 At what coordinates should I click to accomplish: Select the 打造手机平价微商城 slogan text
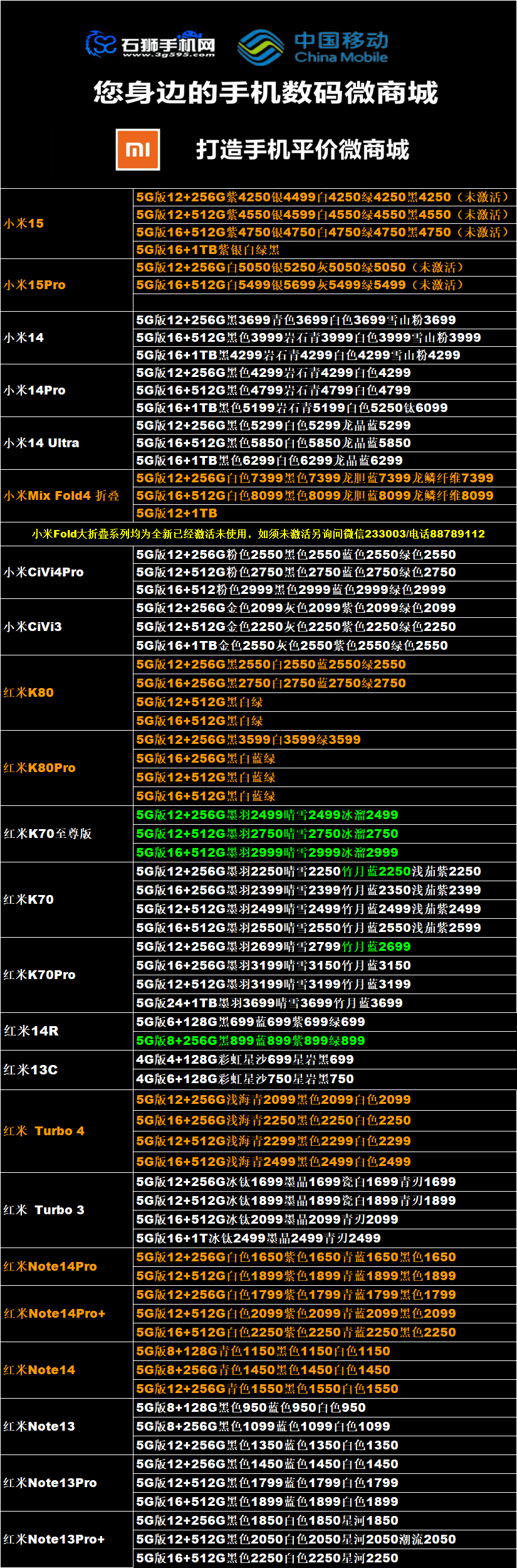coord(302,150)
